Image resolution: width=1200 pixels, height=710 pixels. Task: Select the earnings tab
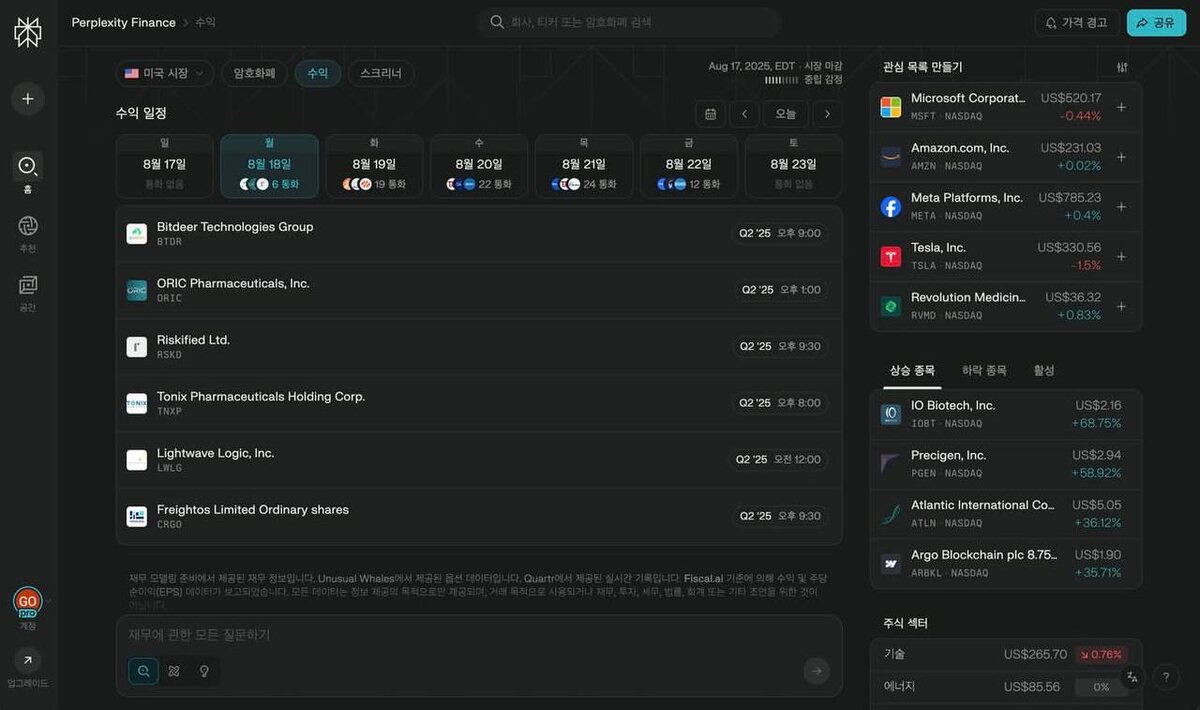click(x=318, y=73)
